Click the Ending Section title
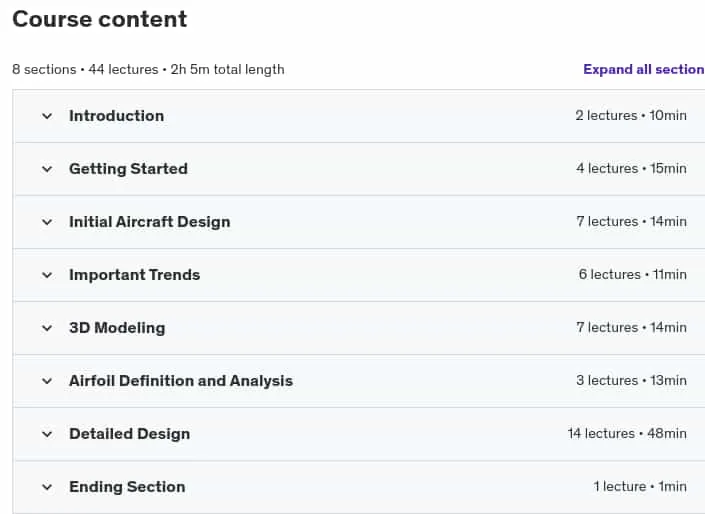Viewport: 705px width, 514px height. pyautogui.click(x=127, y=487)
